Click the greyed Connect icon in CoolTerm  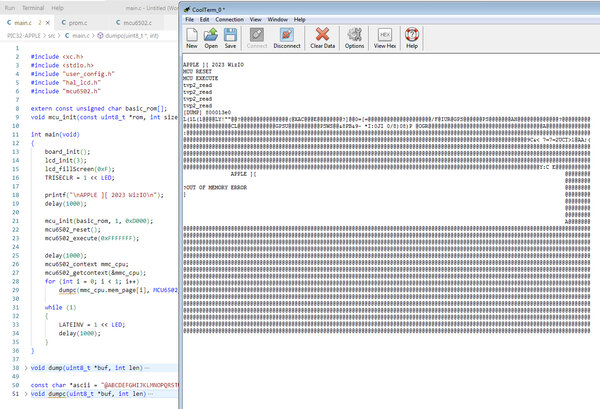257,38
